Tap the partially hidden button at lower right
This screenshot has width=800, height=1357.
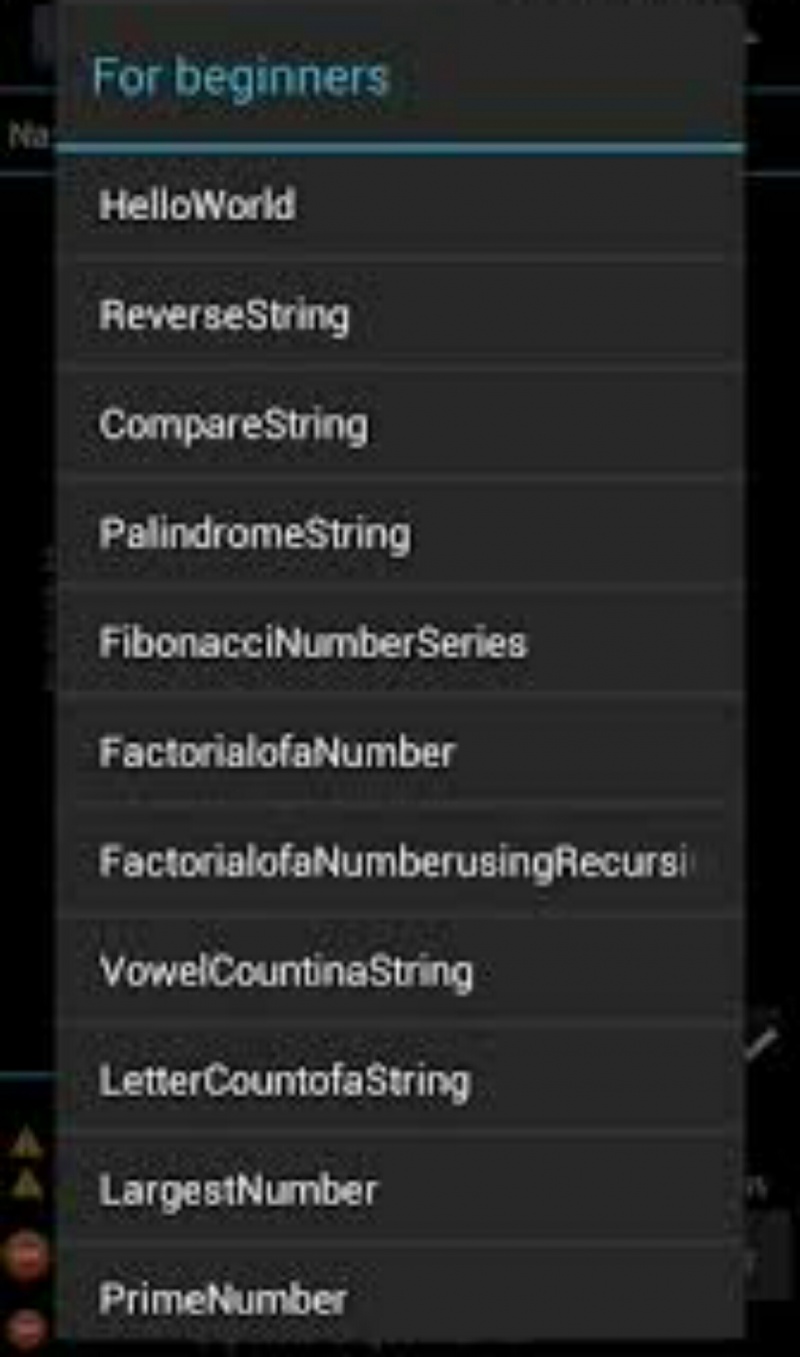(770, 1255)
